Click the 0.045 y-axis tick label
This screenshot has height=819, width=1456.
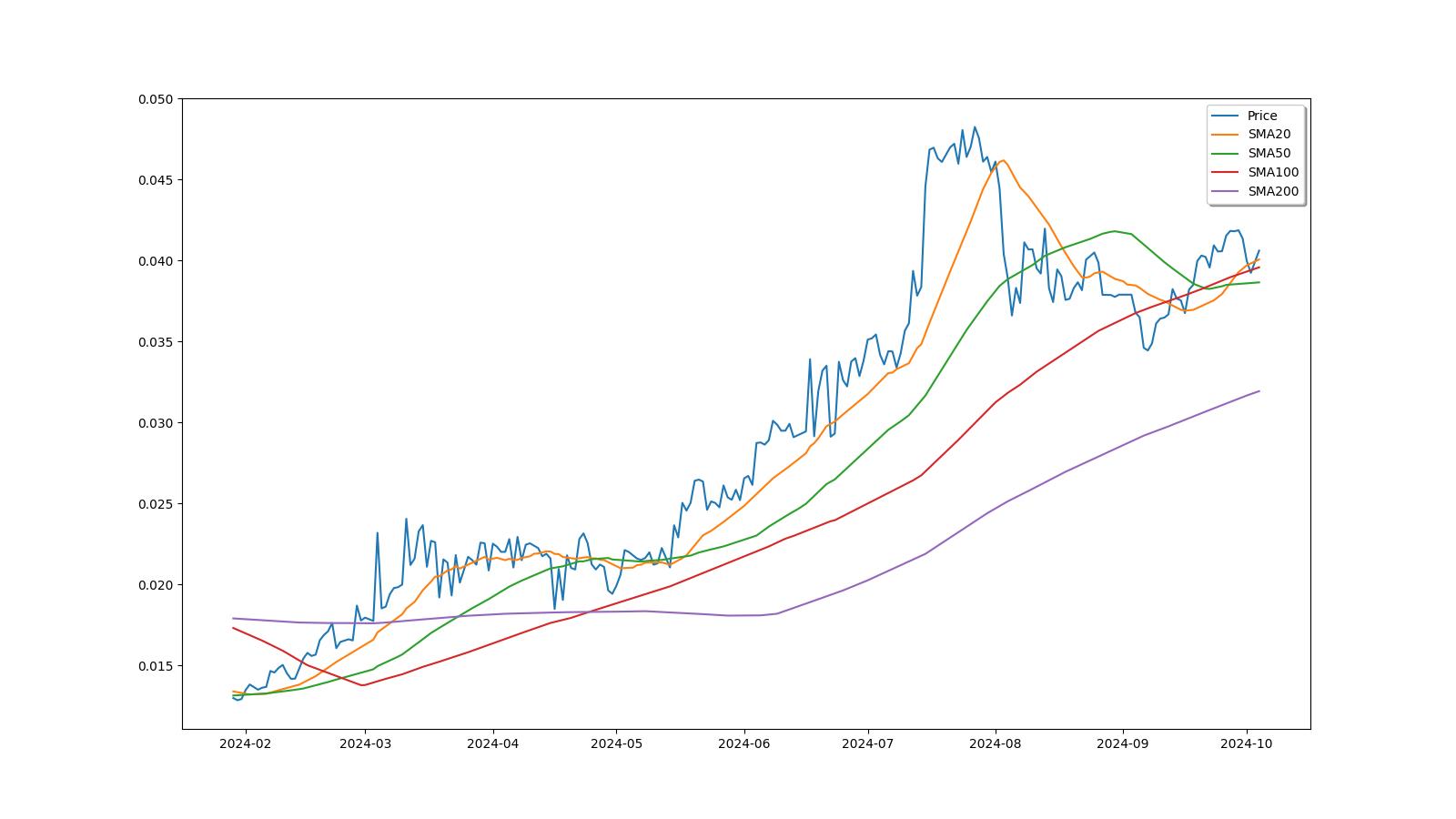click(x=157, y=180)
